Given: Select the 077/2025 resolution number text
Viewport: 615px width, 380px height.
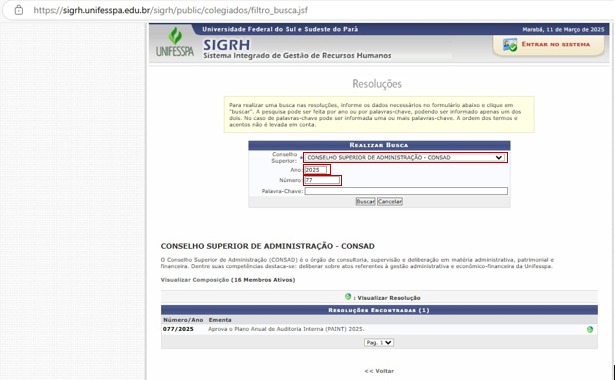Looking at the screenshot, I should point(178,329).
